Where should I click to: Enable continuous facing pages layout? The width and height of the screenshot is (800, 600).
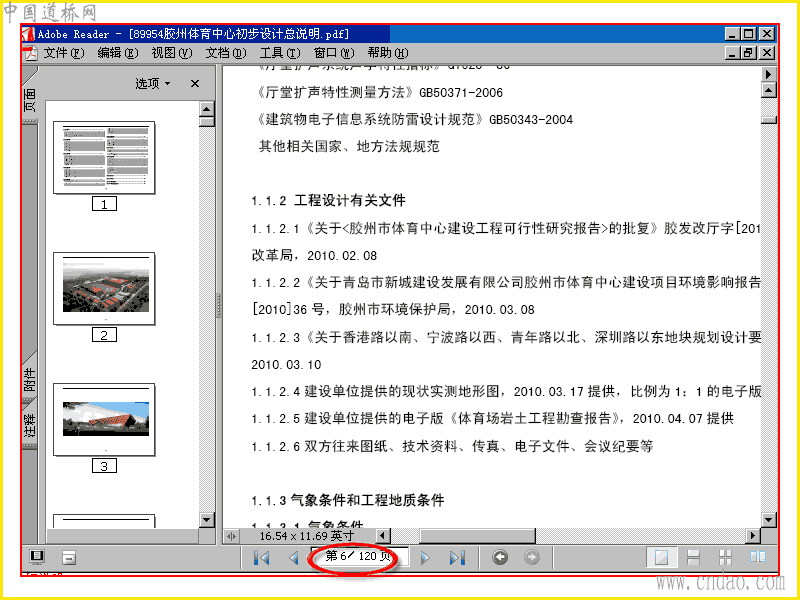(725, 557)
